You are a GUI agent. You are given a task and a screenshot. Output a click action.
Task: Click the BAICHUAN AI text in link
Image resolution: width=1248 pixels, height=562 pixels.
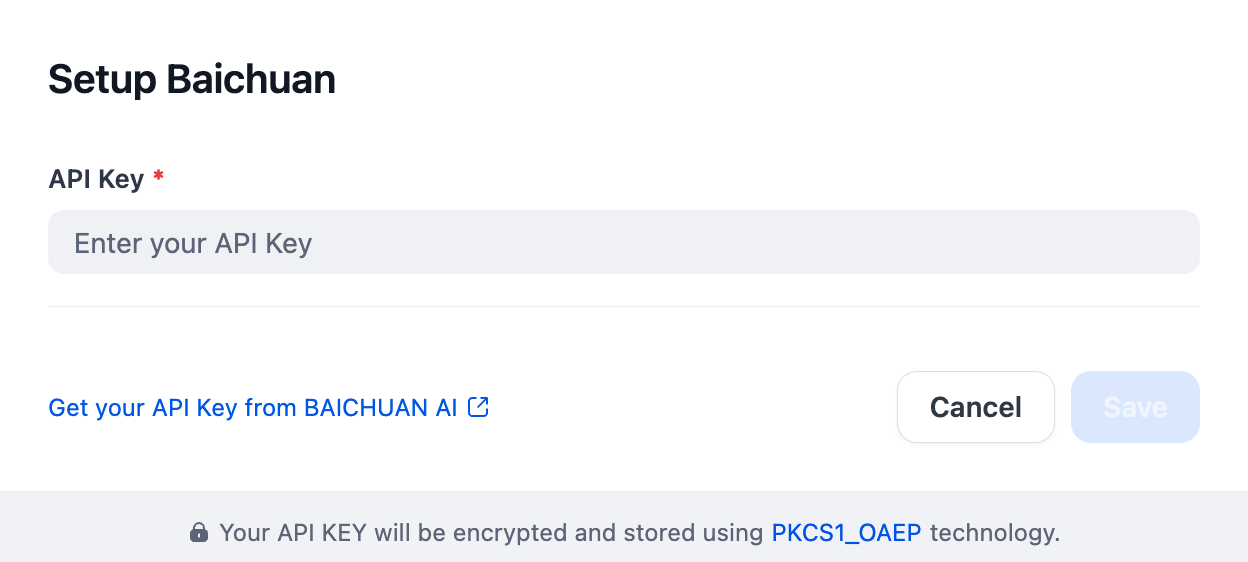click(x=380, y=408)
